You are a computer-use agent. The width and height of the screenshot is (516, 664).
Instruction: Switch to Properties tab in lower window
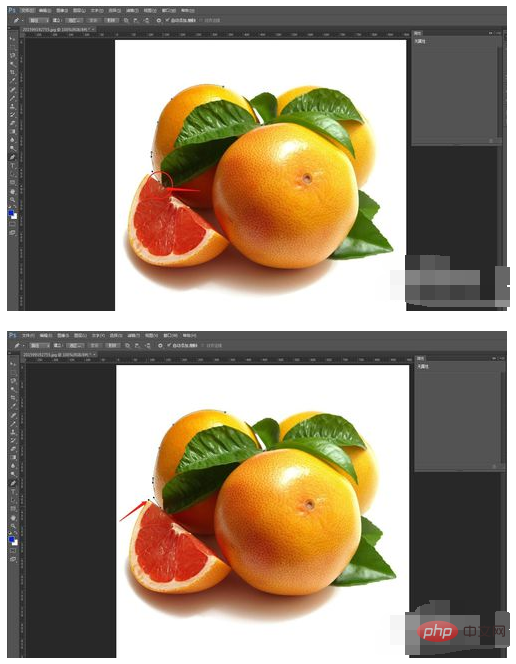(x=420, y=358)
